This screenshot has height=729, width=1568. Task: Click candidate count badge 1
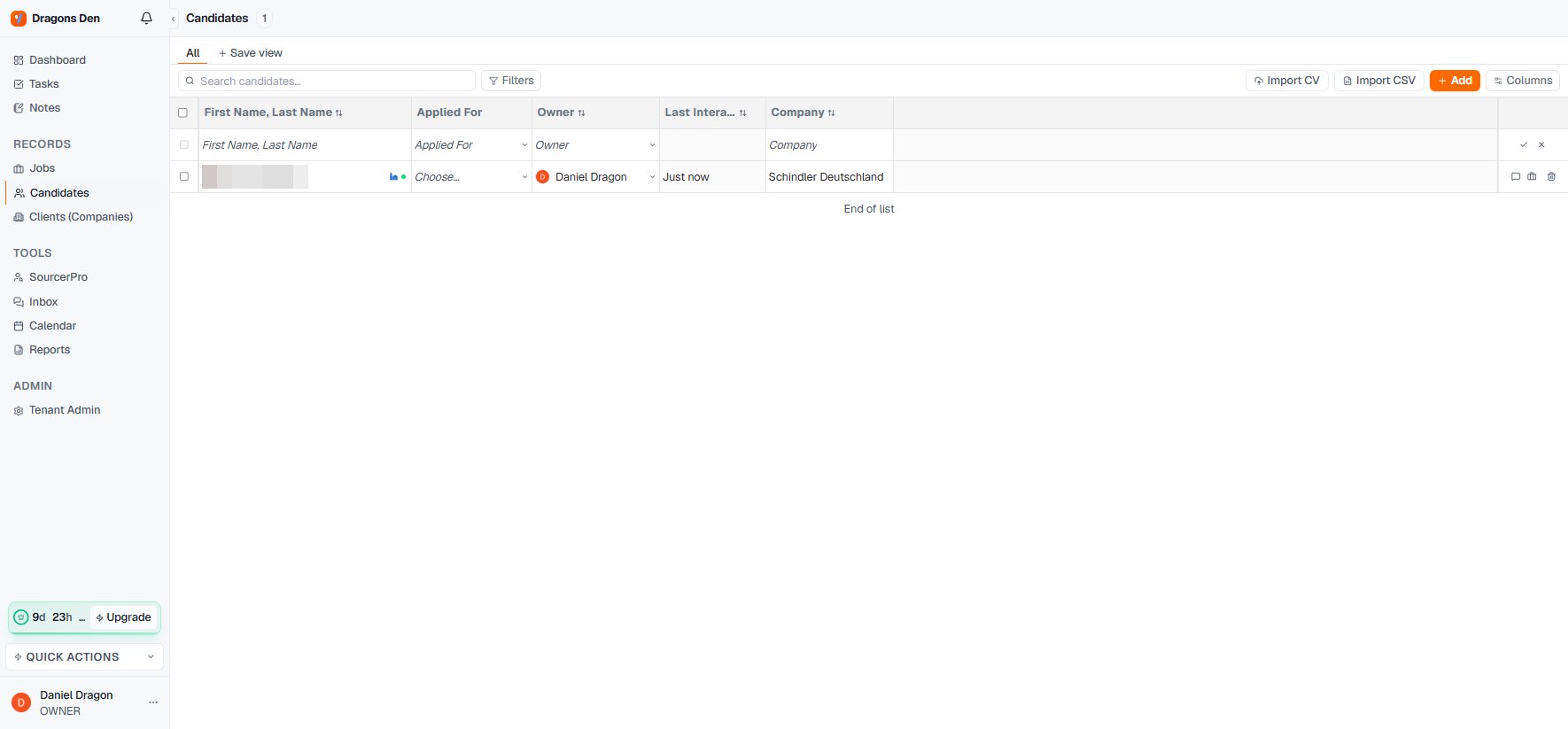264,18
